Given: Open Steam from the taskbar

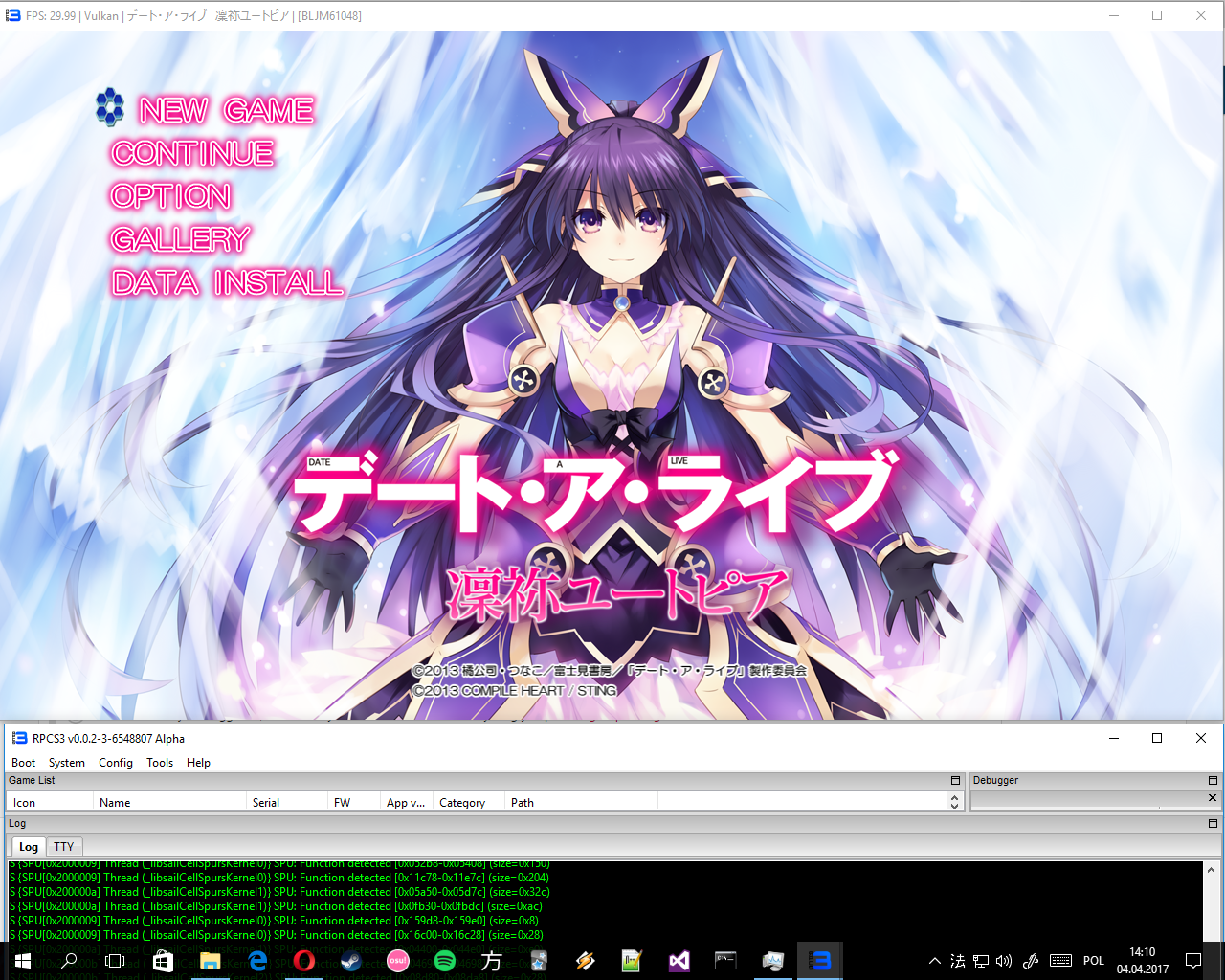Looking at the screenshot, I should click(351, 961).
